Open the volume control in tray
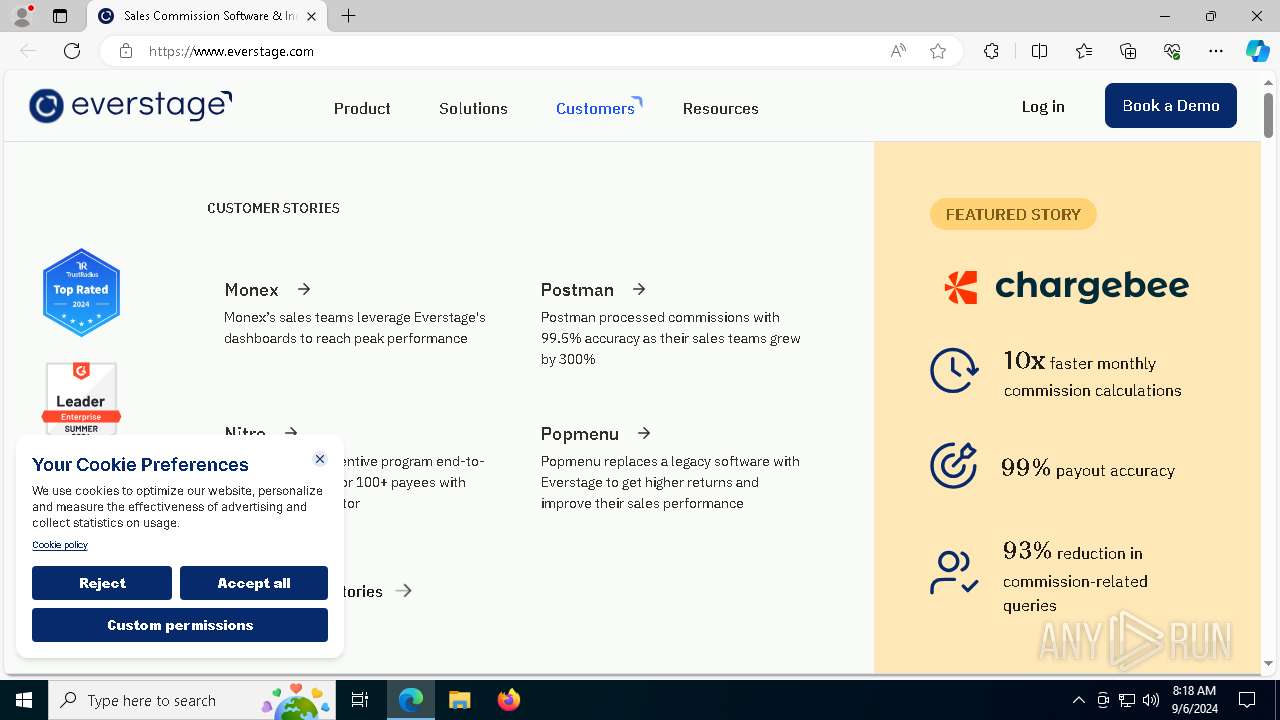The width and height of the screenshot is (1280, 720). click(x=1151, y=700)
